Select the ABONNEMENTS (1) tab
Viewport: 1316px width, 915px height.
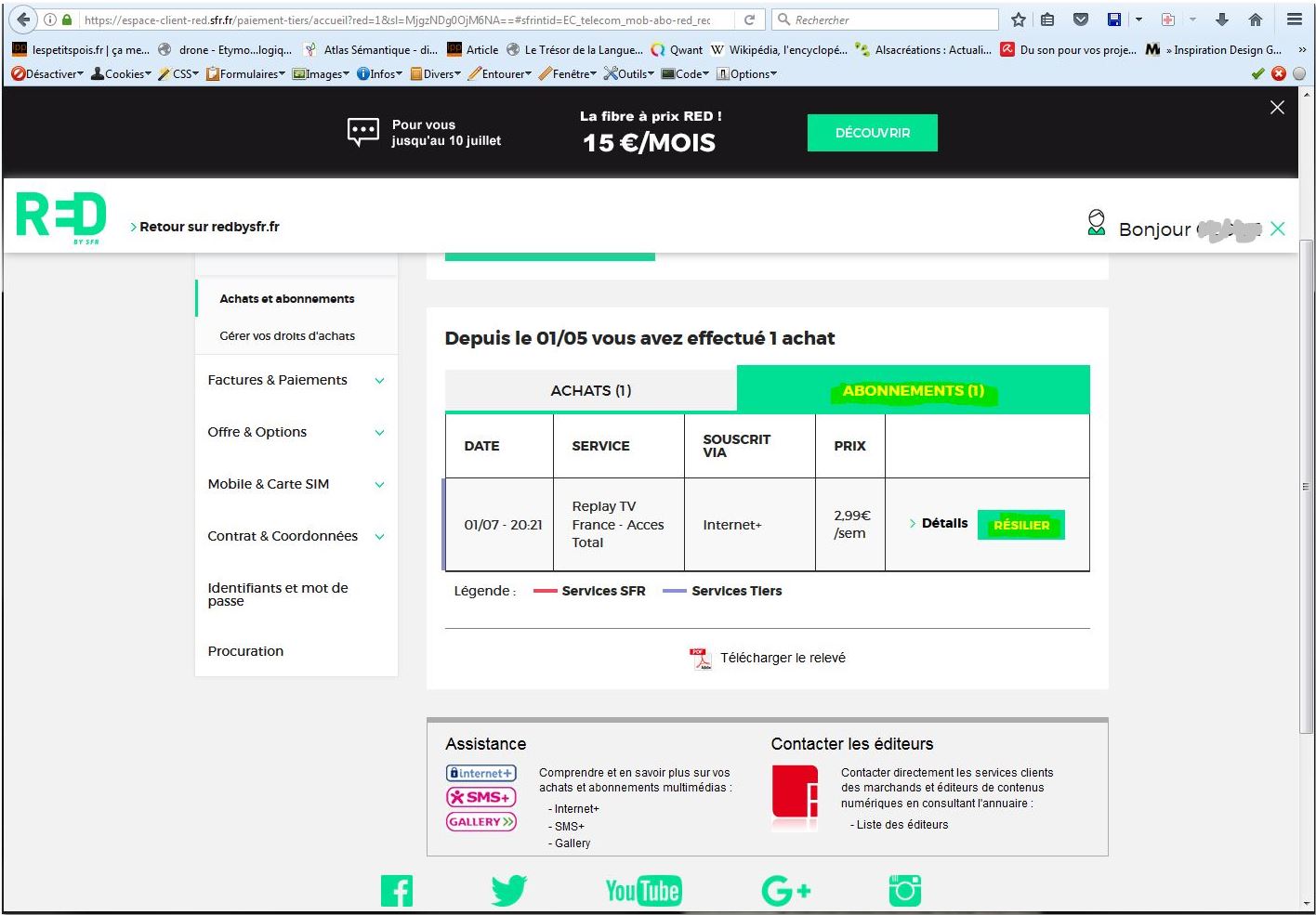pyautogui.click(x=913, y=390)
